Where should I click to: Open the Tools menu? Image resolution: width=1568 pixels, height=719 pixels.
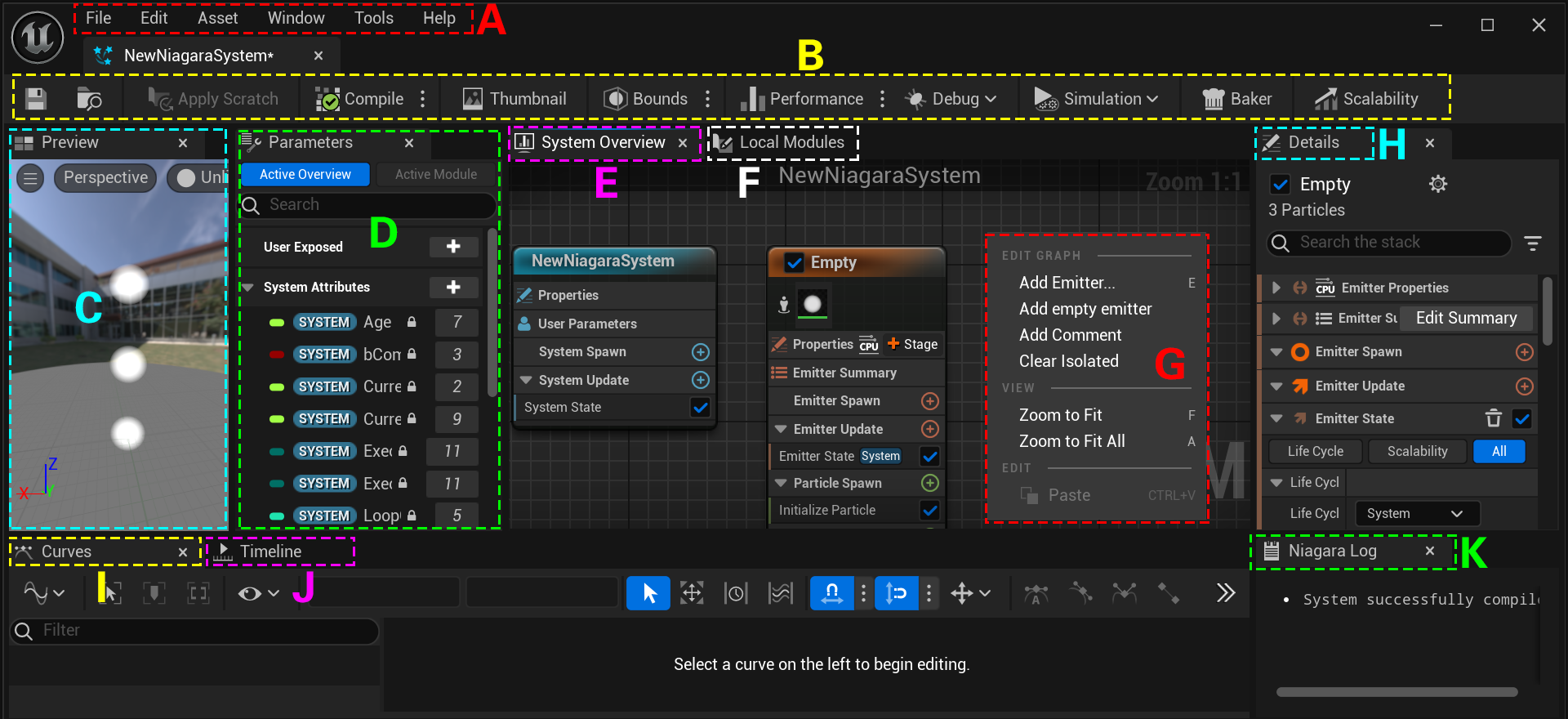pos(373,18)
